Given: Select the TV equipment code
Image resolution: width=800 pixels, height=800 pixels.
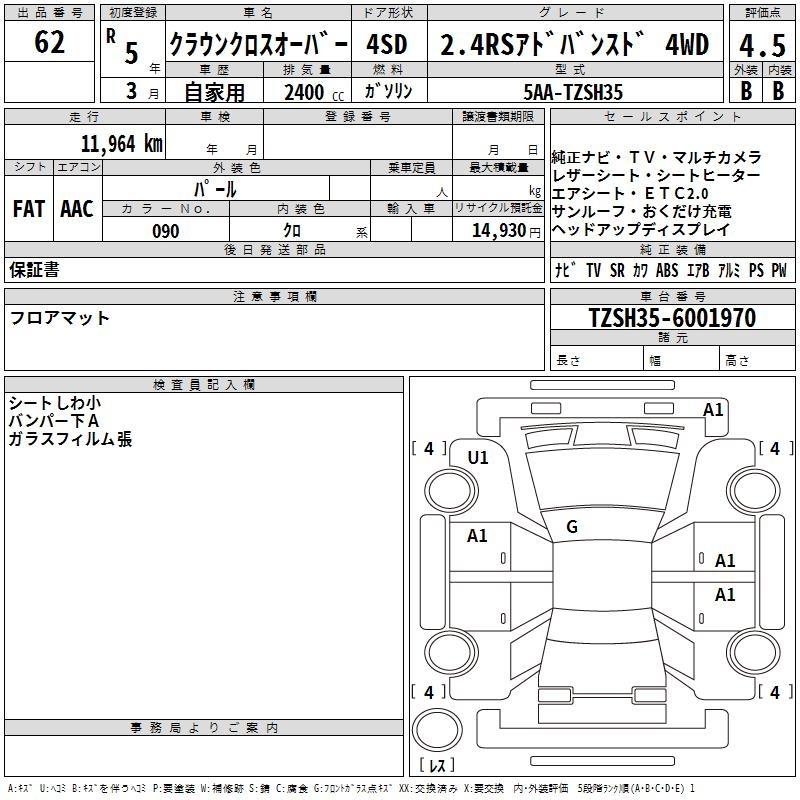Looking at the screenshot, I should click(x=594, y=270).
